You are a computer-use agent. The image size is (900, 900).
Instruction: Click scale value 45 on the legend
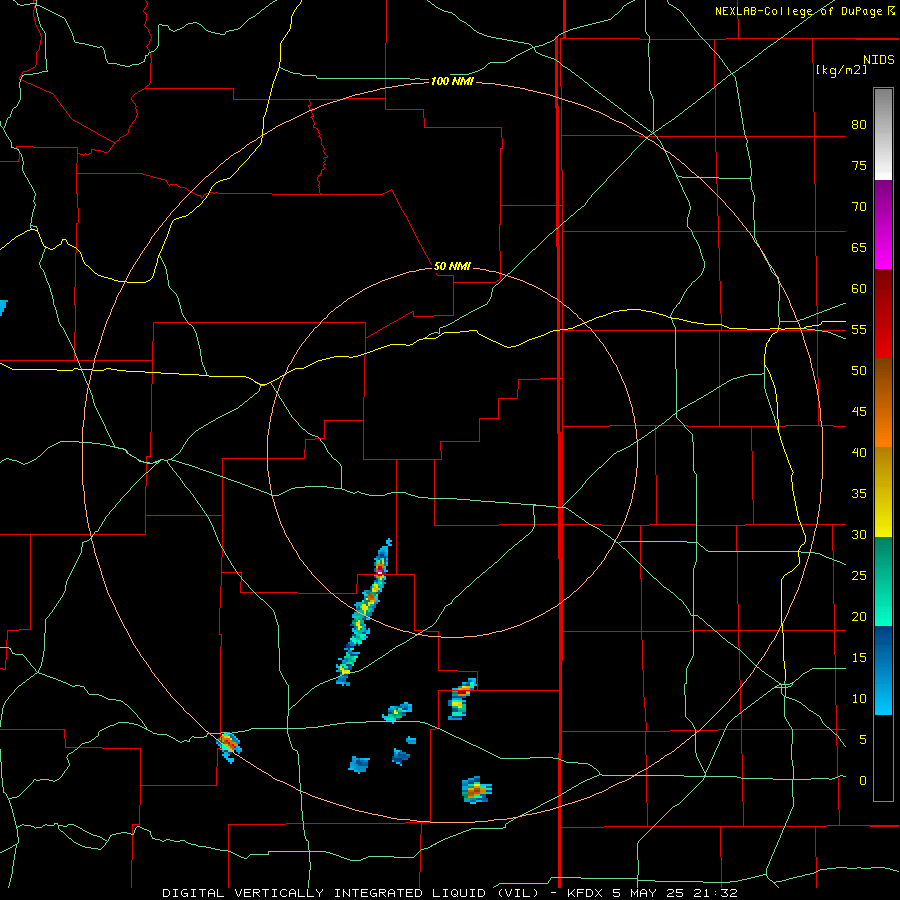click(859, 412)
